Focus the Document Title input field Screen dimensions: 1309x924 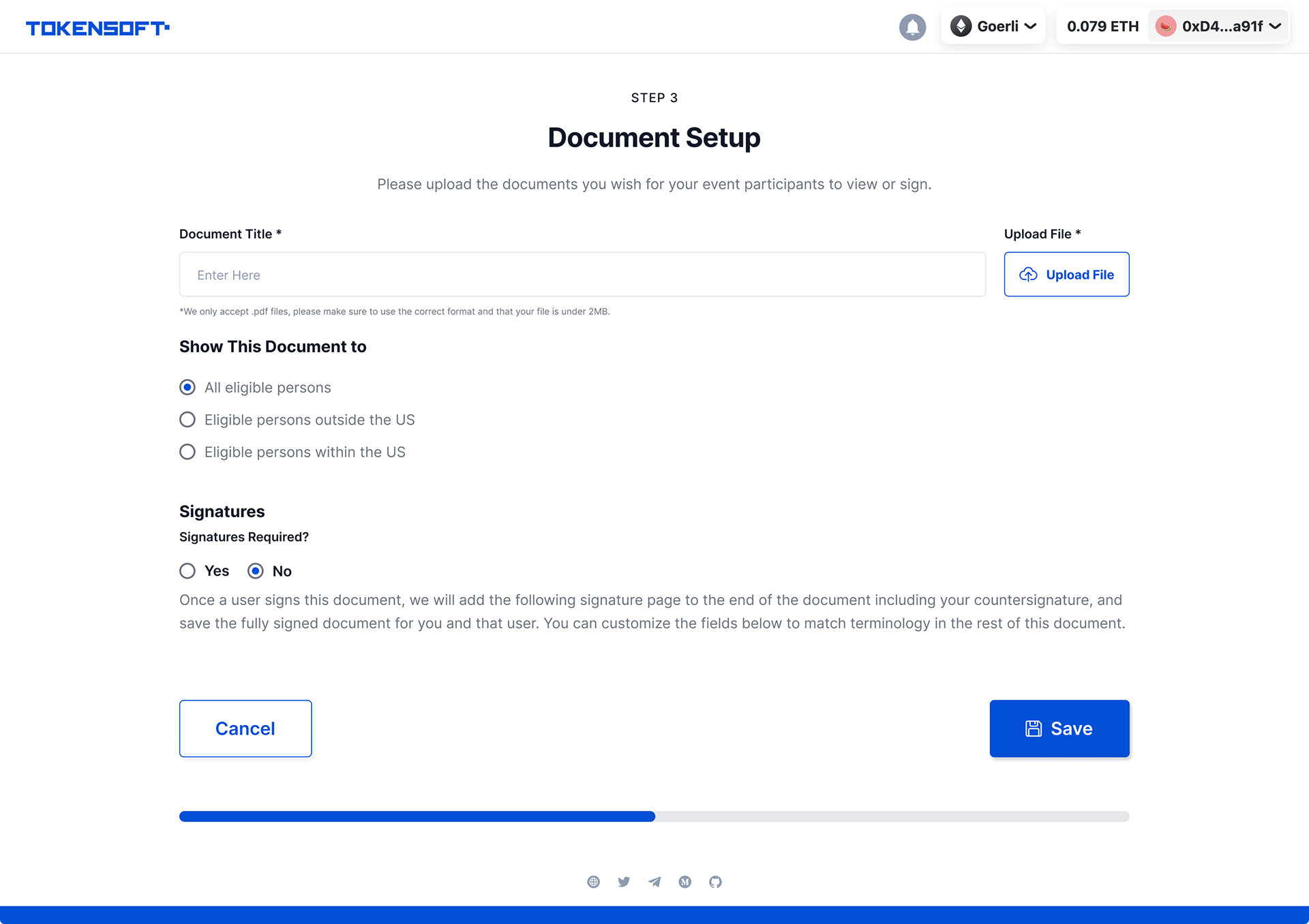(x=582, y=275)
